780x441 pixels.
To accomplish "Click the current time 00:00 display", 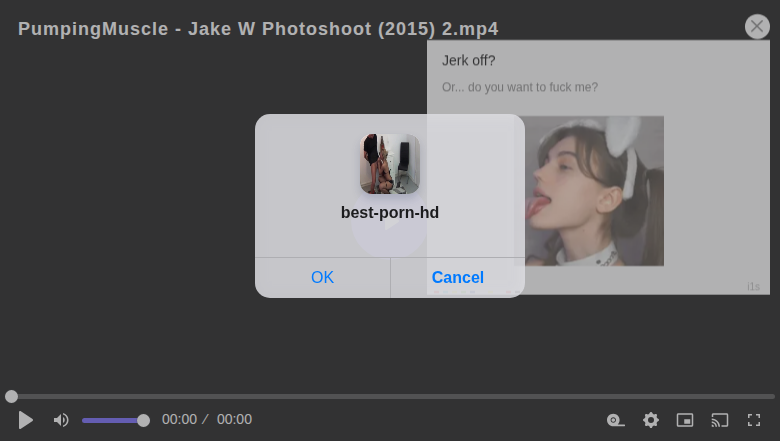I will [179, 420].
